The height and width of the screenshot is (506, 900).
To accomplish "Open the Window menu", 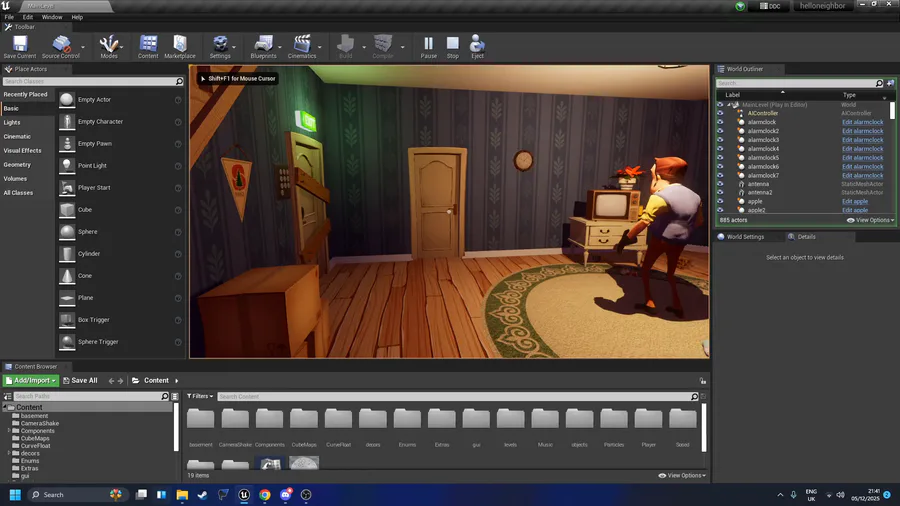I will 52,17.
